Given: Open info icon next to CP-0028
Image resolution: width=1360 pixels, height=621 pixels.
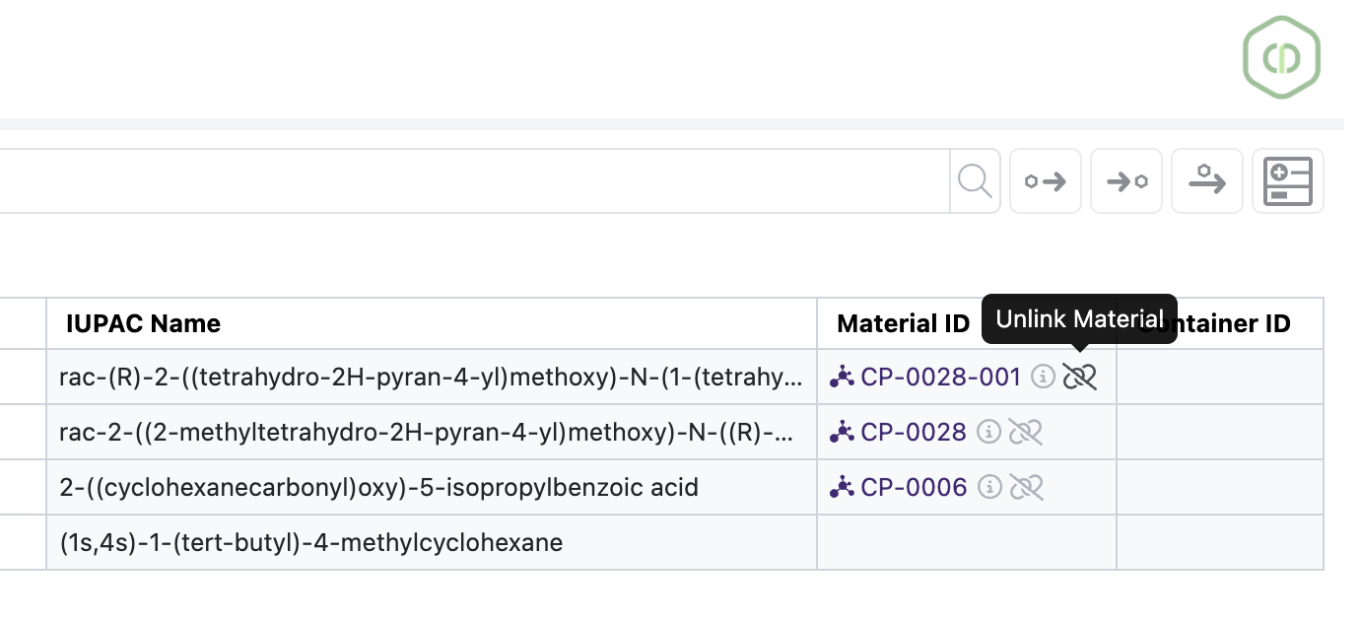Looking at the screenshot, I should (x=989, y=432).
